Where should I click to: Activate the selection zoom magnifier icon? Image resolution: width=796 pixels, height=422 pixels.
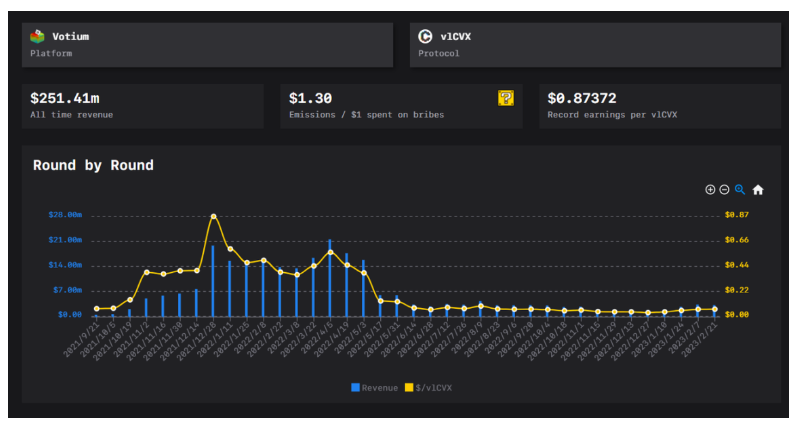click(x=740, y=189)
